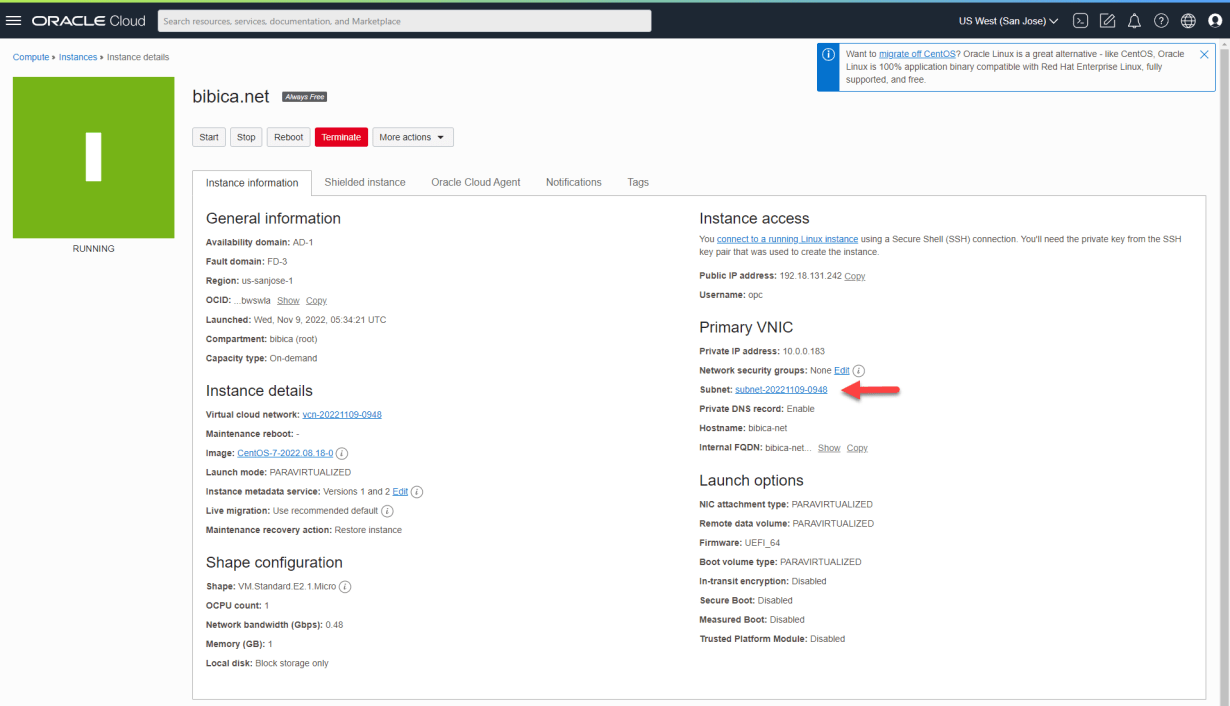Viewport: 1230px width, 706px height.
Task: Switch to the Shielded instance tab
Action: point(365,182)
